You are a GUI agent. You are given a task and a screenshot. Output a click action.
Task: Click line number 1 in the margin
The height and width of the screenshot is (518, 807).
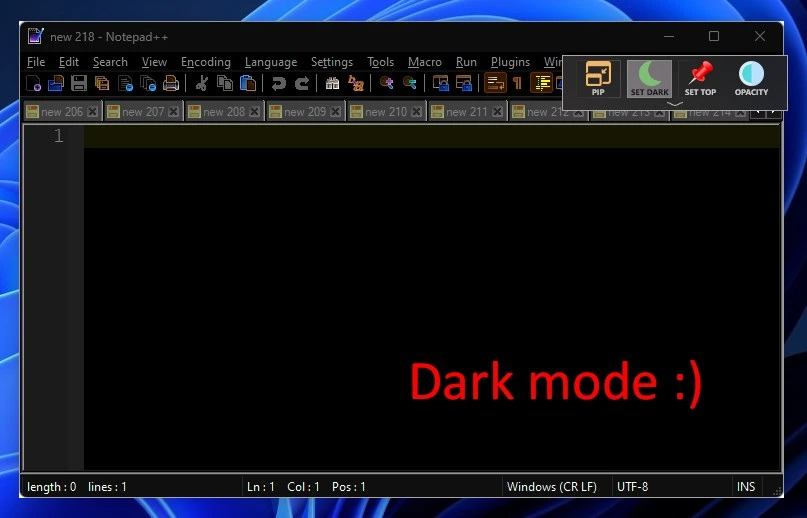point(59,136)
